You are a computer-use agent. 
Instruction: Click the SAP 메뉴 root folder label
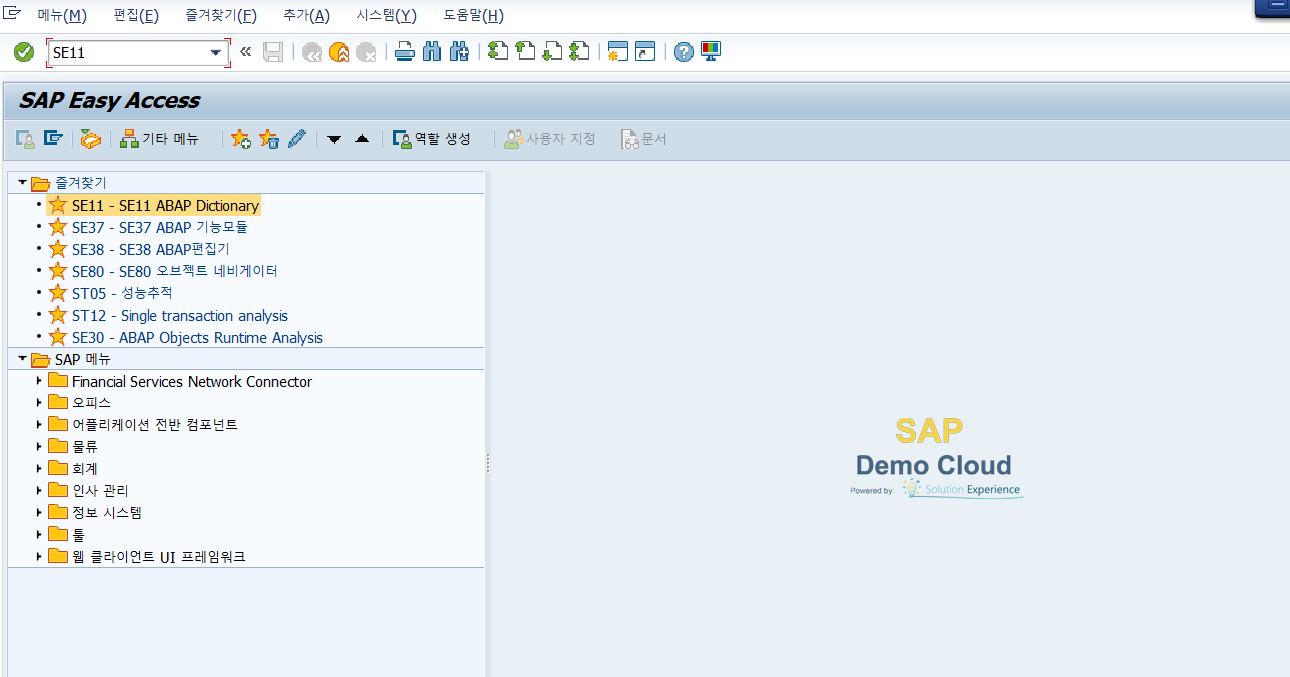point(83,360)
